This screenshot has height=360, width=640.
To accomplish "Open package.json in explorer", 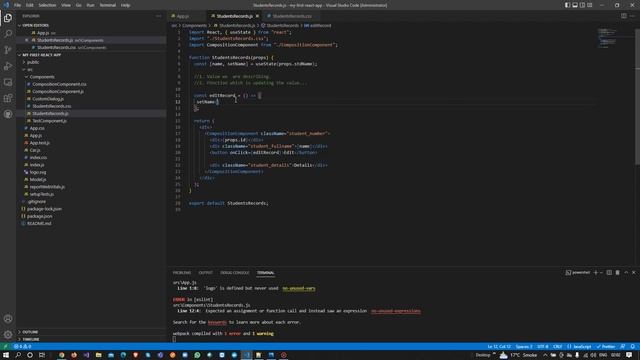I will point(39,216).
